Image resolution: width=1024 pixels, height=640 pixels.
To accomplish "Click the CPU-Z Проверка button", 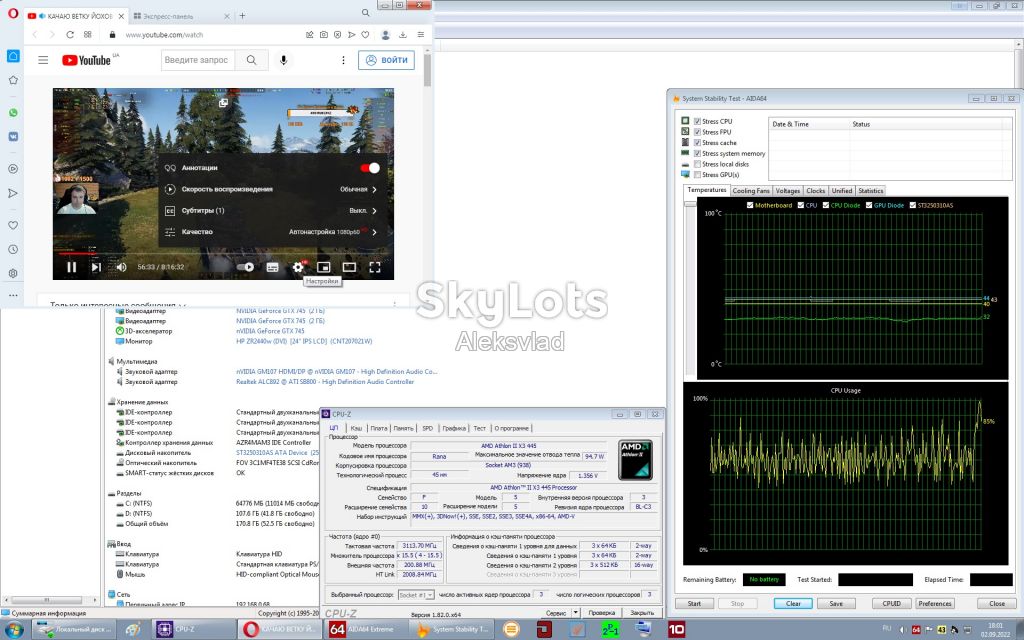I will [601, 613].
